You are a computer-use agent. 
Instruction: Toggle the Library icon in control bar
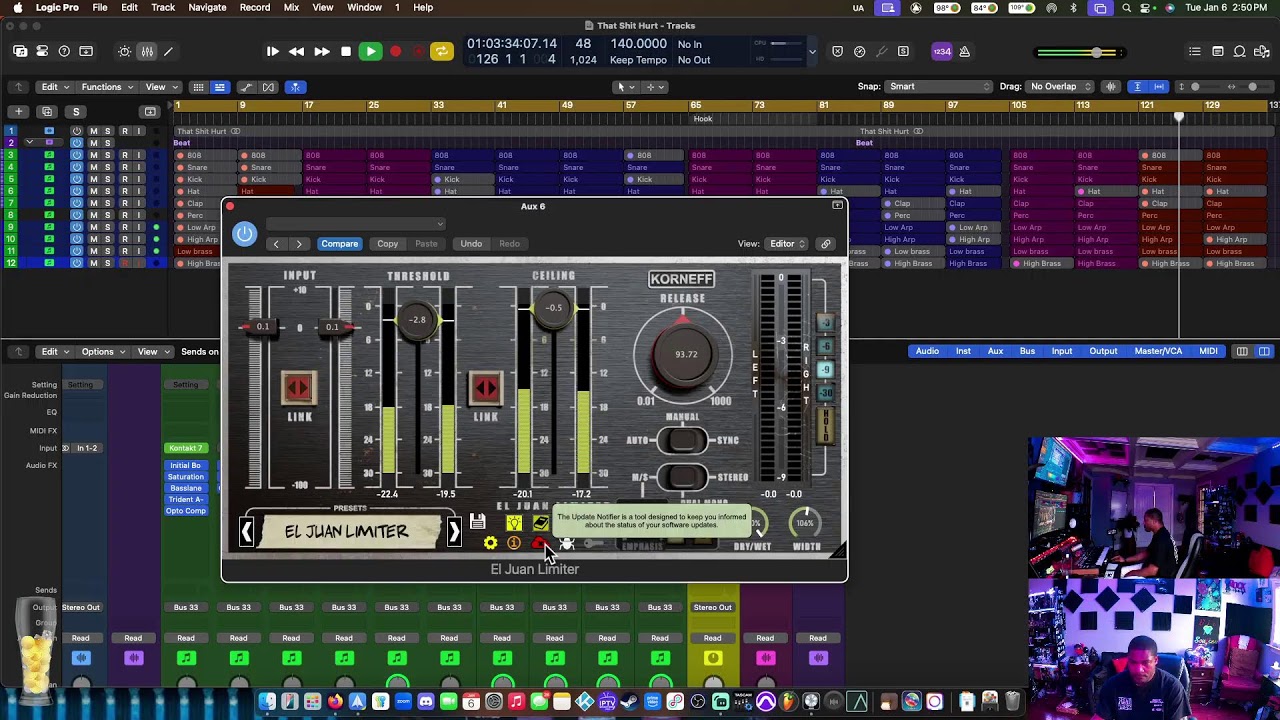click(20, 51)
